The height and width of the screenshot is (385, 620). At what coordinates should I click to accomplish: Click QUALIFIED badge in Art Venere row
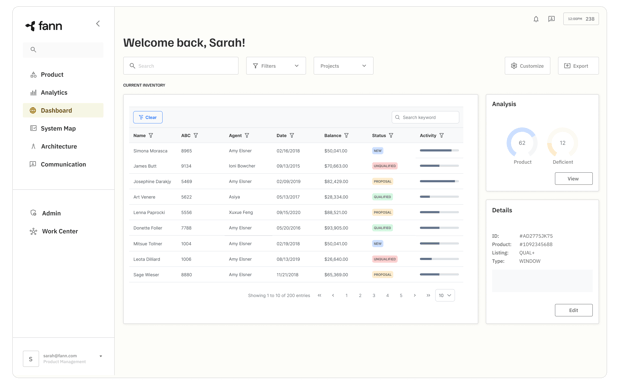[x=382, y=197]
